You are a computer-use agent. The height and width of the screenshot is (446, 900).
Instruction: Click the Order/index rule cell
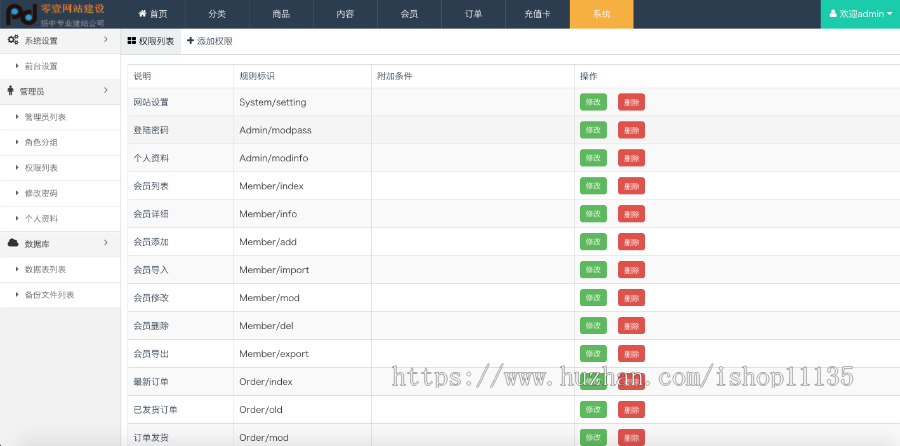pyautogui.click(x=302, y=382)
